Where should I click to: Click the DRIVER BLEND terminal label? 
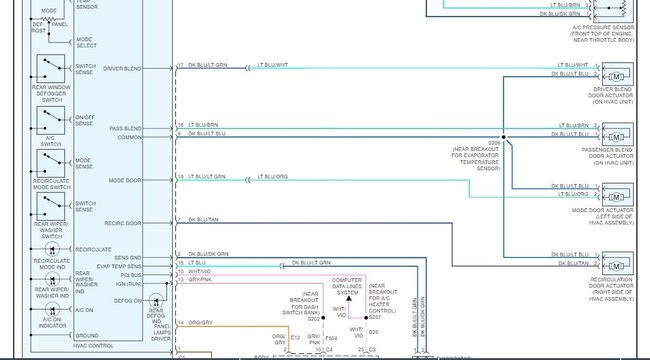[x=122, y=68]
